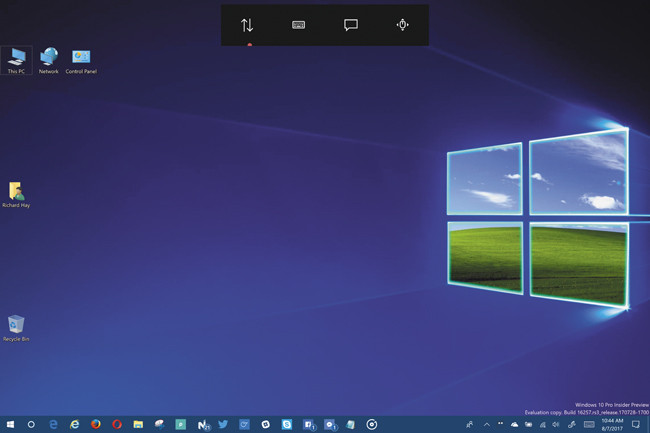Open File Explorer from the taskbar
Image resolution: width=650 pixels, height=433 pixels.
138,424
